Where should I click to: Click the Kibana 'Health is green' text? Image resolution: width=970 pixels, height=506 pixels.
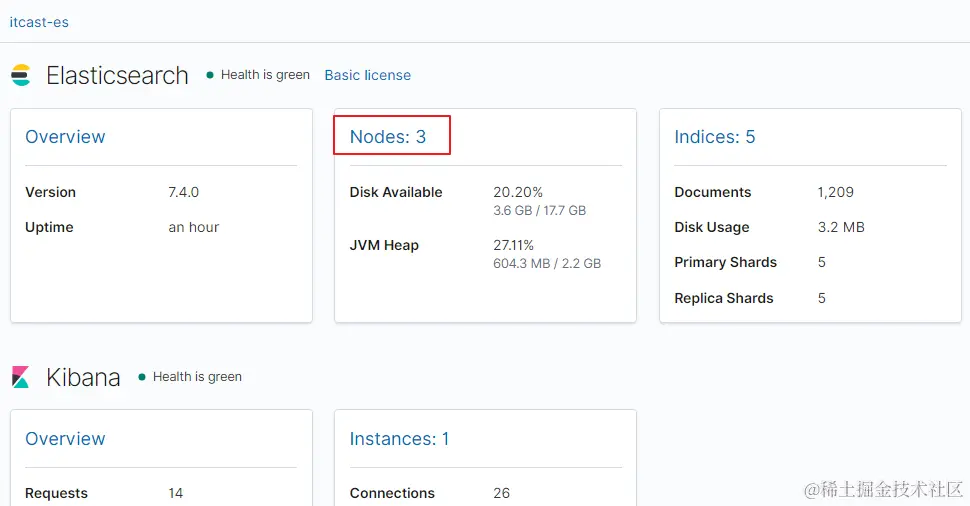197,377
